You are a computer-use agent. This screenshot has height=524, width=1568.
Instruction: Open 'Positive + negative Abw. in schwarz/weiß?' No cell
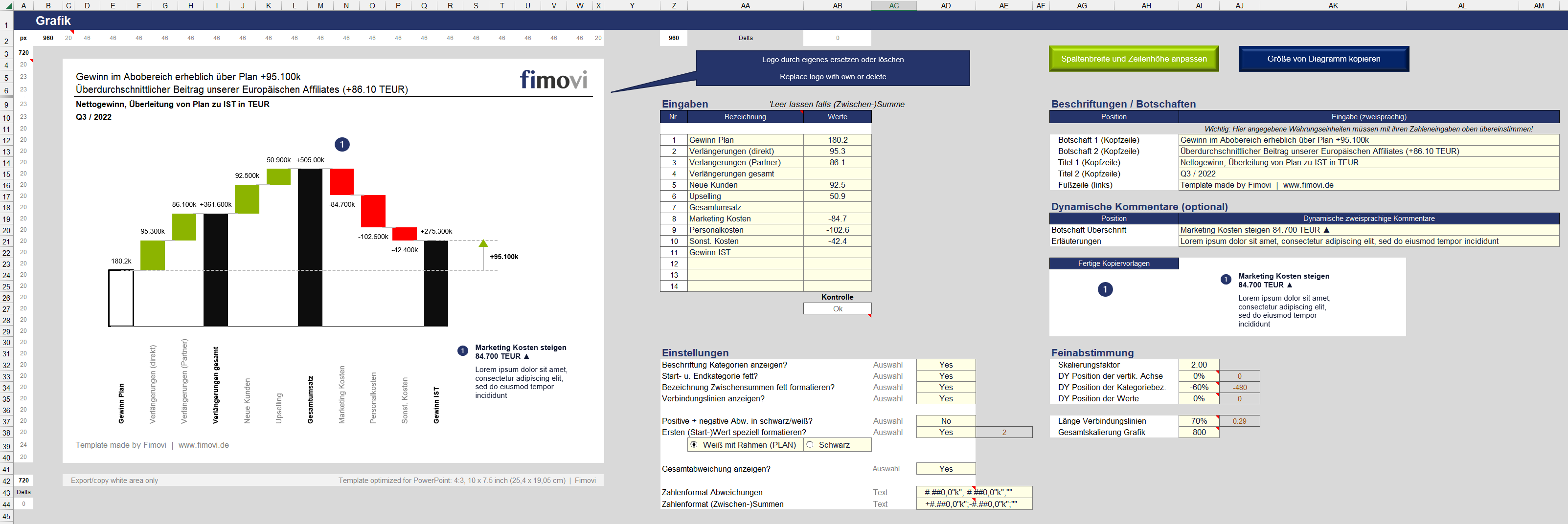click(x=946, y=421)
